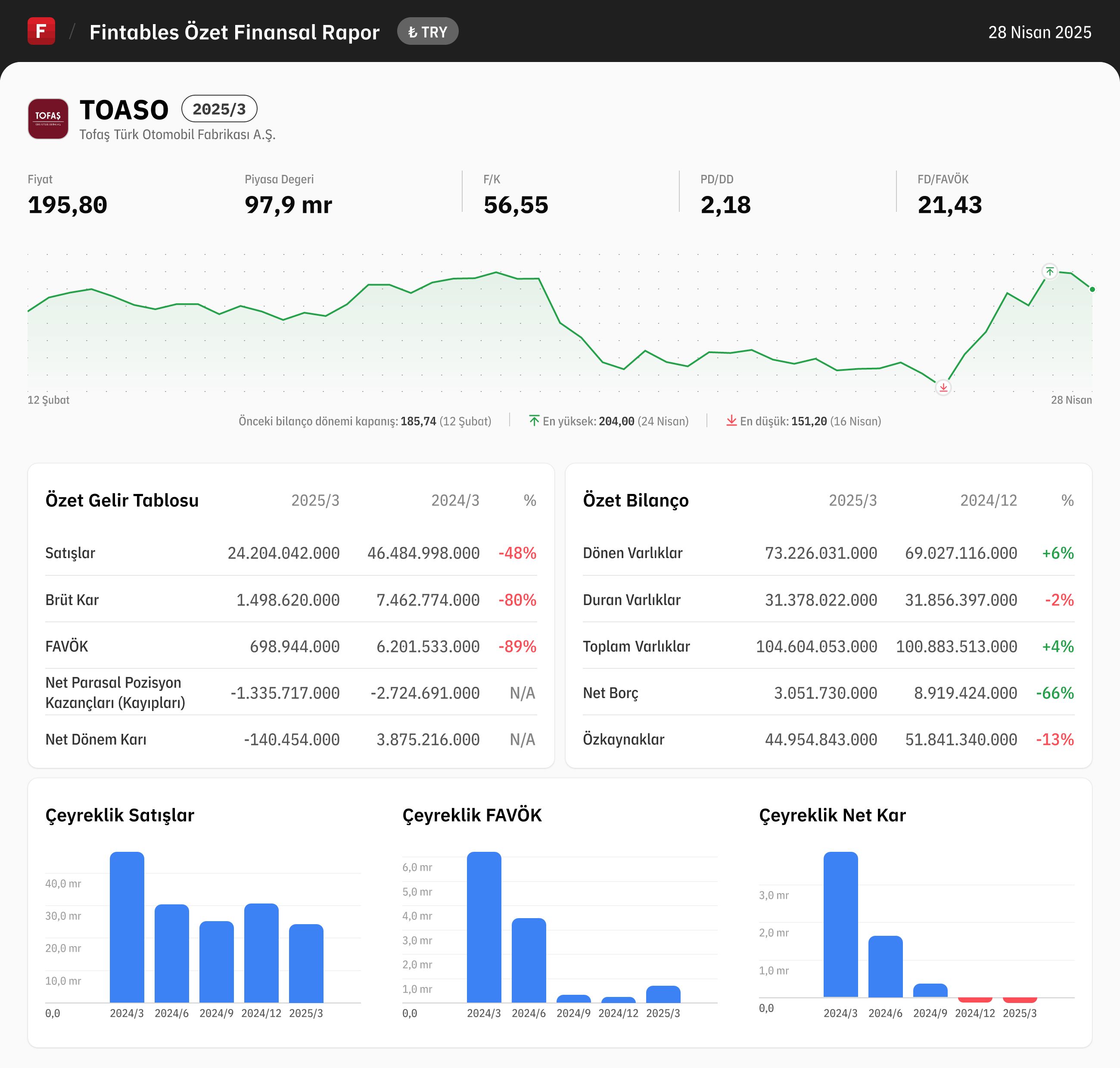
Task: Click the Satışlar change -48%
Action: (518, 553)
